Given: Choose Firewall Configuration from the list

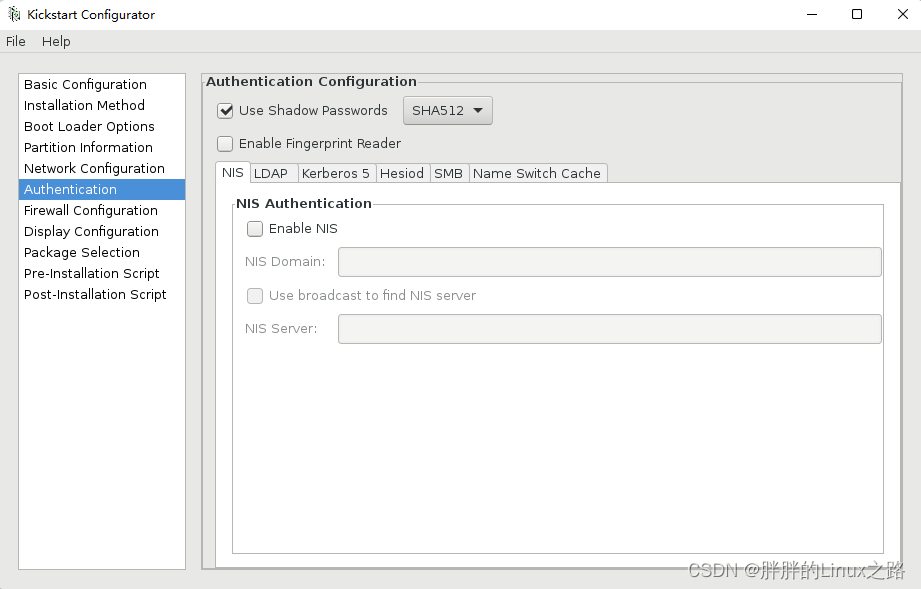Looking at the screenshot, I should pyautogui.click(x=91, y=211).
